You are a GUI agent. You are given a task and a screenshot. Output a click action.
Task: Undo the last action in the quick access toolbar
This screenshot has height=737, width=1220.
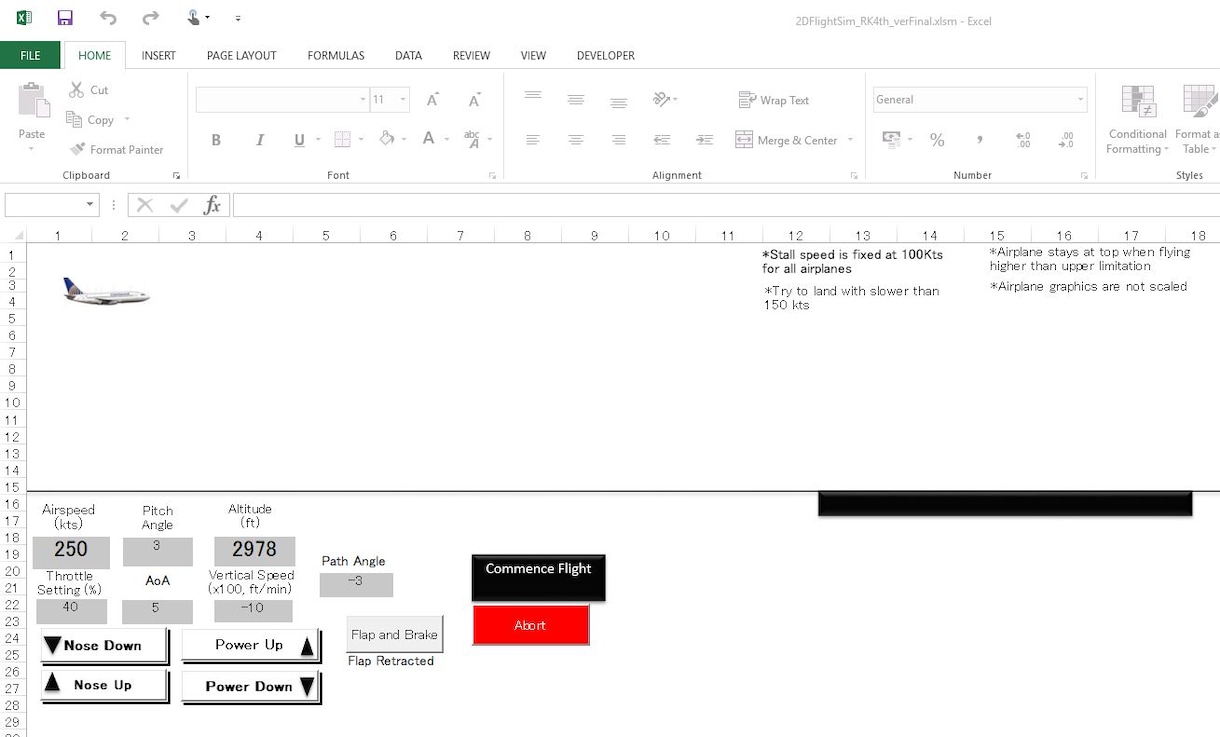[x=108, y=18]
